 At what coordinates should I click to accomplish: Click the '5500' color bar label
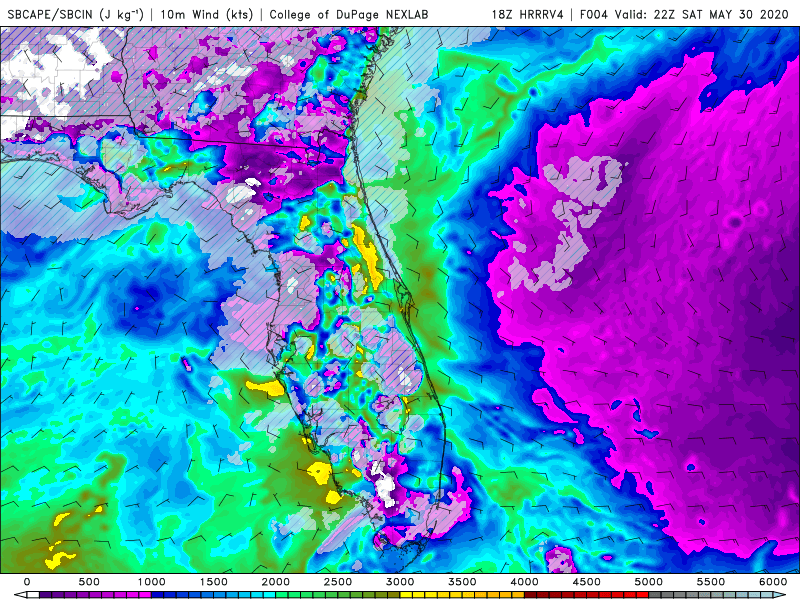[711, 582]
